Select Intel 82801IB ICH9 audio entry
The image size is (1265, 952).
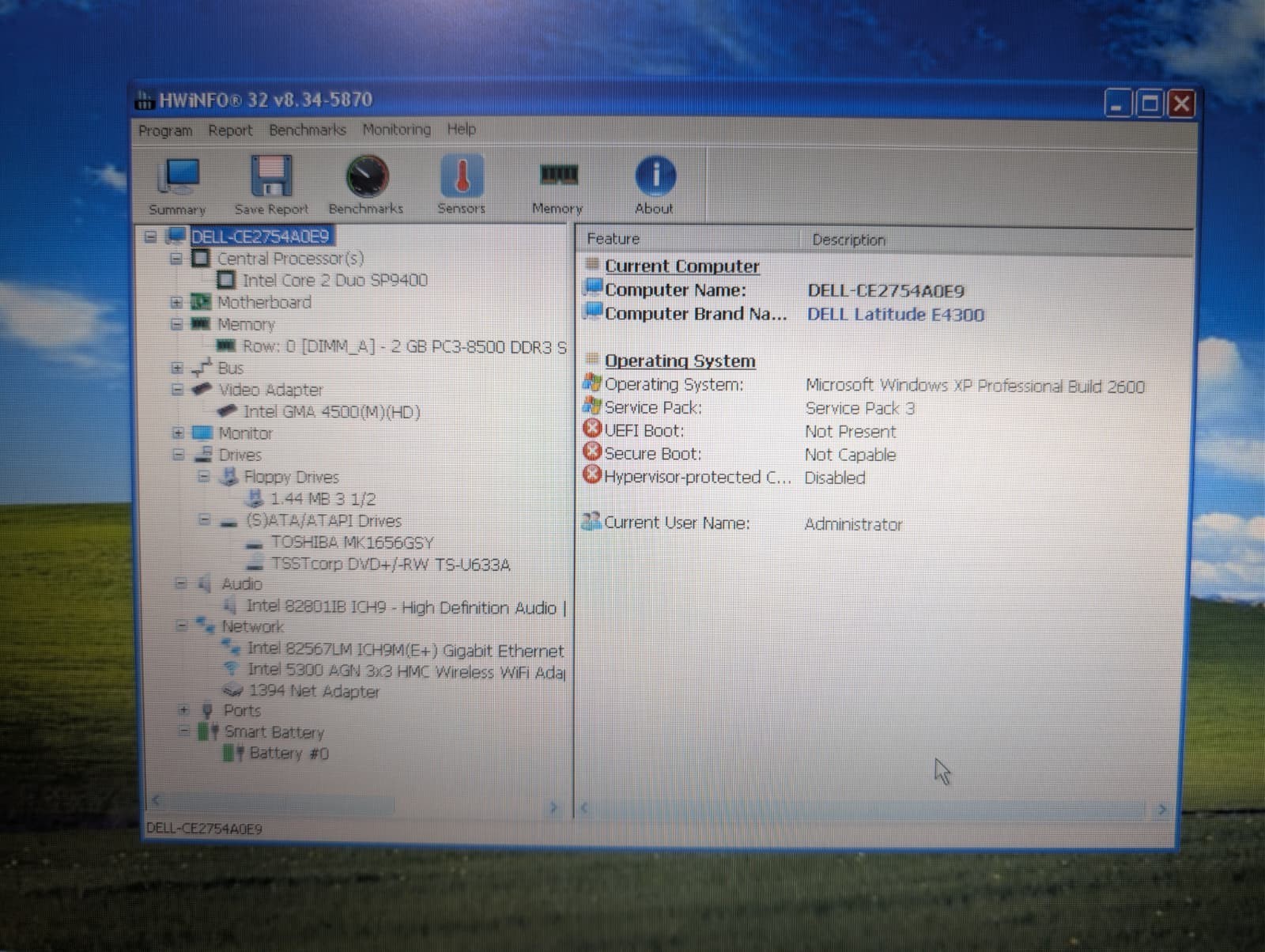406,606
